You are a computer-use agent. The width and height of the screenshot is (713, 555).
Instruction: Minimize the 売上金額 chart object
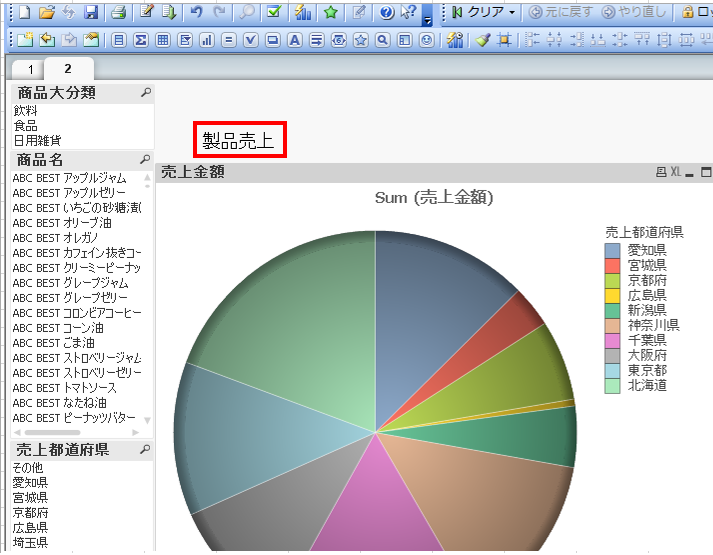click(690, 173)
